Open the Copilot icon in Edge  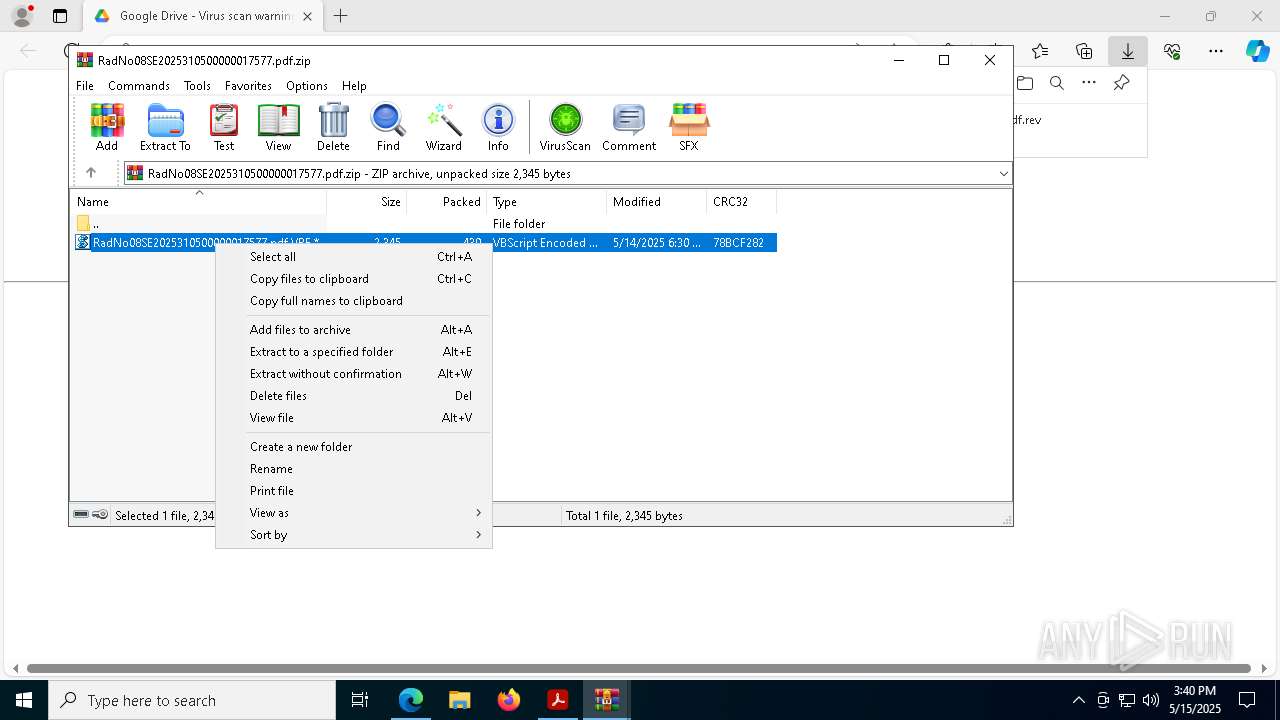click(1257, 51)
